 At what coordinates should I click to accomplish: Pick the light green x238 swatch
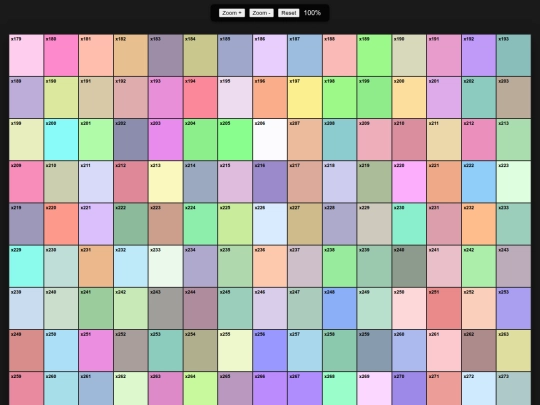click(340, 266)
